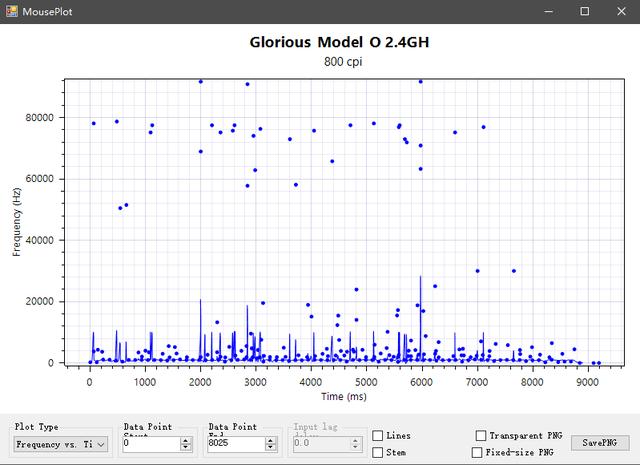Decrease Data Point Start with down arrow
640x465 pixels.
186,448
